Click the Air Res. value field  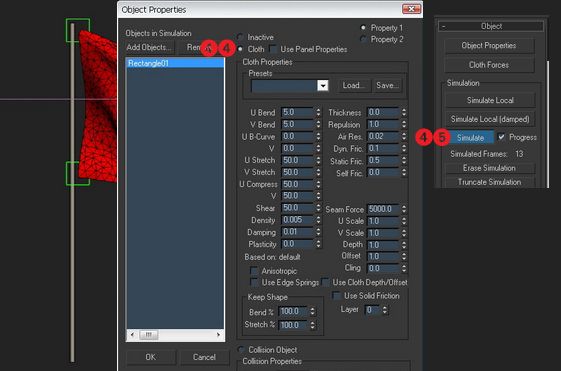[x=384, y=136]
